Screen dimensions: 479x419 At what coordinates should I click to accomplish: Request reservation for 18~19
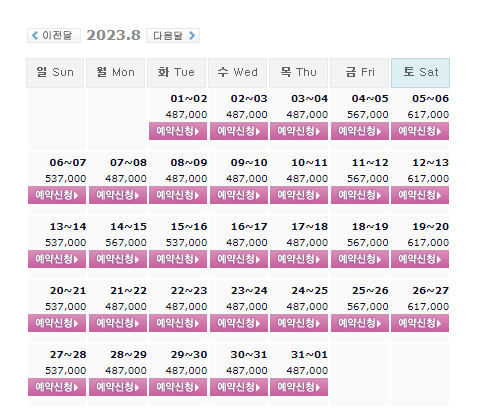360,259
